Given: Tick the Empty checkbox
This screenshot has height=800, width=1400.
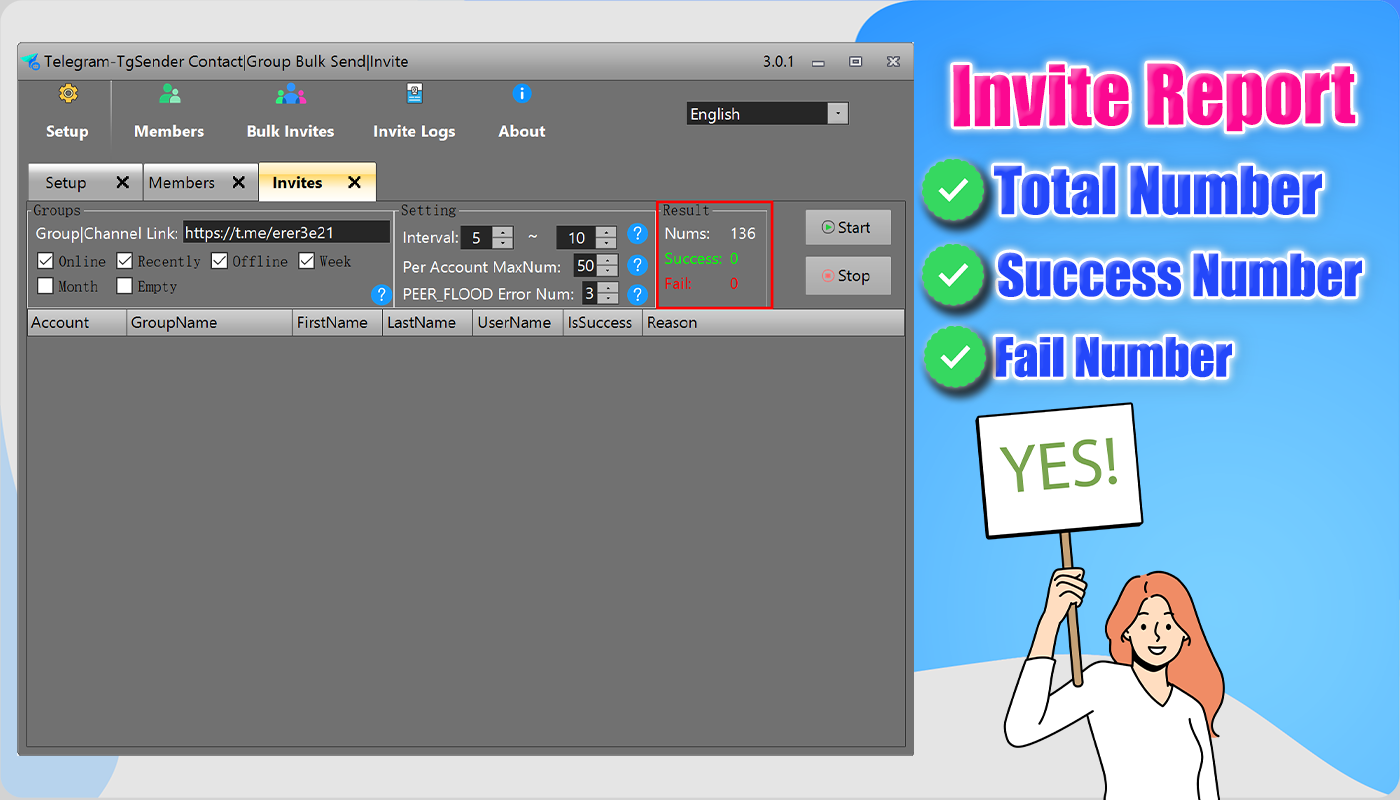Looking at the screenshot, I should point(124,286).
